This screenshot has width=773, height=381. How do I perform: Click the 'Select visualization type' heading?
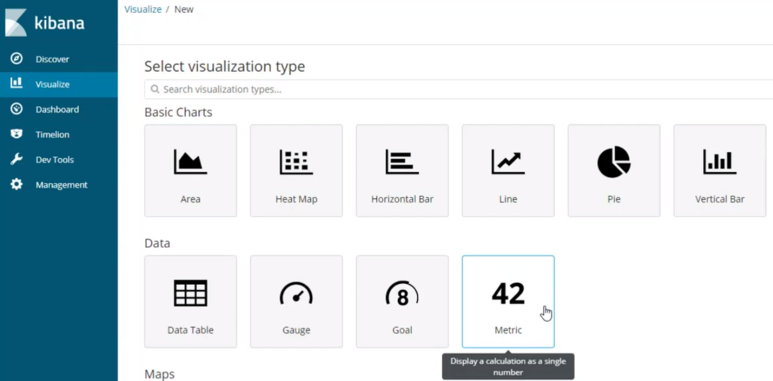[225, 67]
